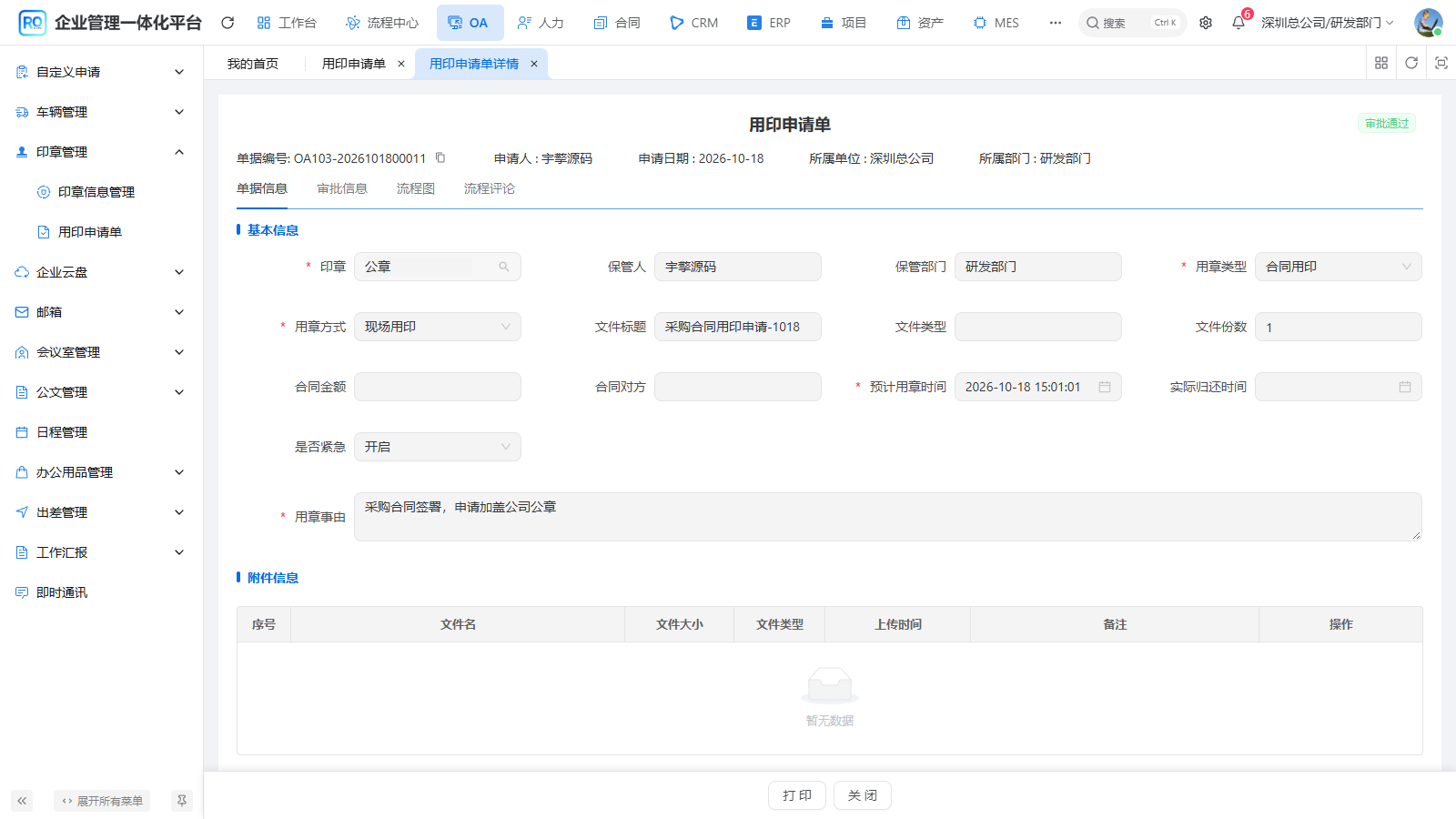Viewport: 1456px width, 819px height.
Task: Collapse the 印章管理 menu
Action: click(101, 152)
